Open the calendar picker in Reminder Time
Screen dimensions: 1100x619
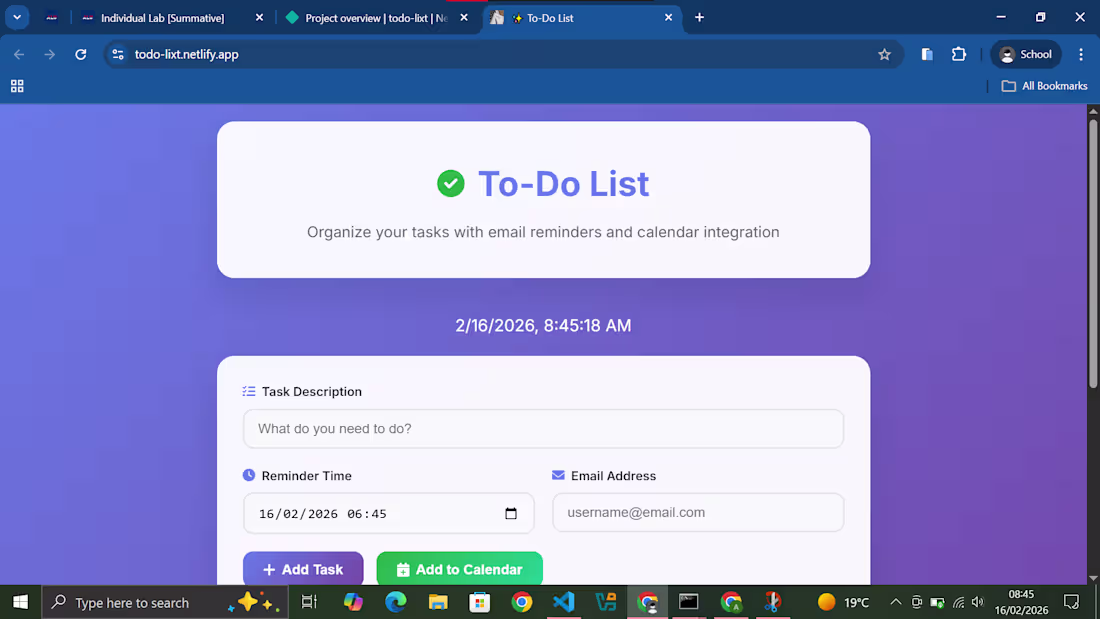(511, 514)
